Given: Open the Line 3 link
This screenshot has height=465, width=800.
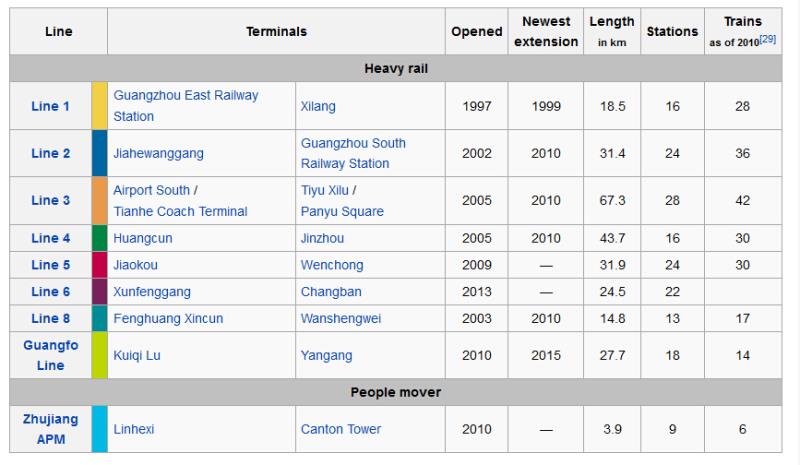Looking at the screenshot, I should 50,200.
